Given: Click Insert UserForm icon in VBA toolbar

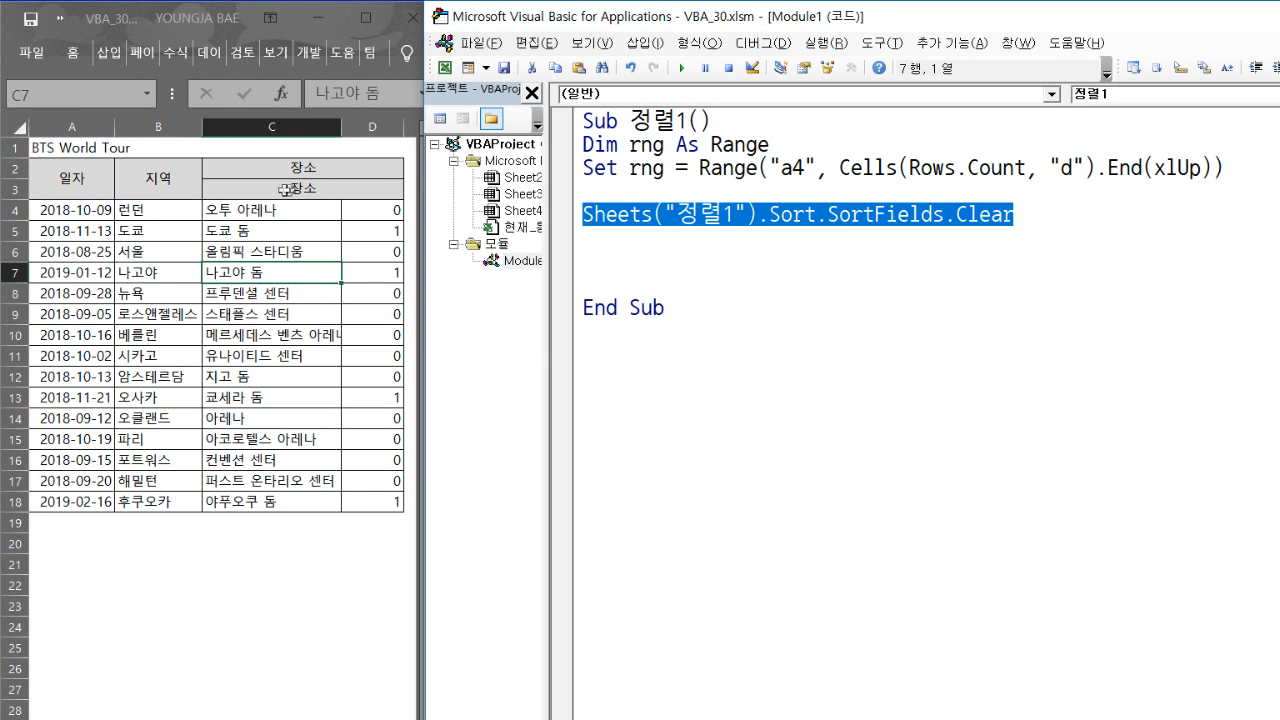Looking at the screenshot, I should 467,68.
